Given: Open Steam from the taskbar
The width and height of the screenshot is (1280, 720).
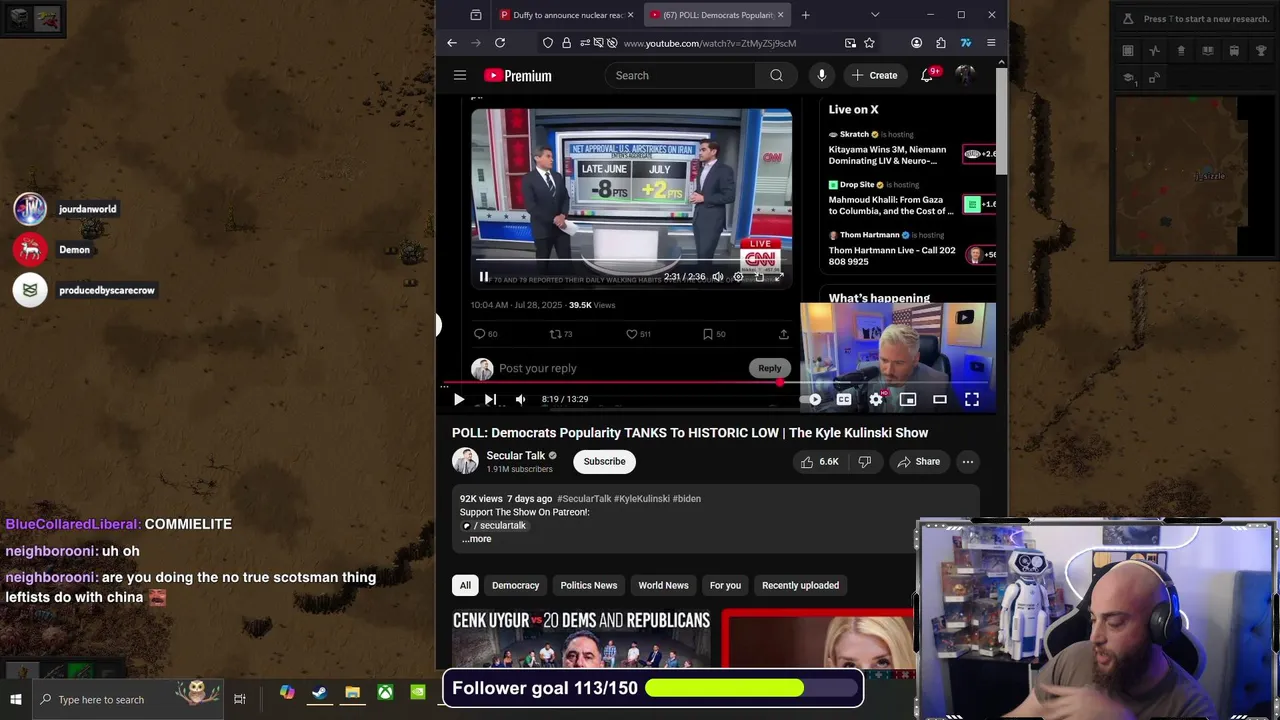Looking at the screenshot, I should [319, 692].
